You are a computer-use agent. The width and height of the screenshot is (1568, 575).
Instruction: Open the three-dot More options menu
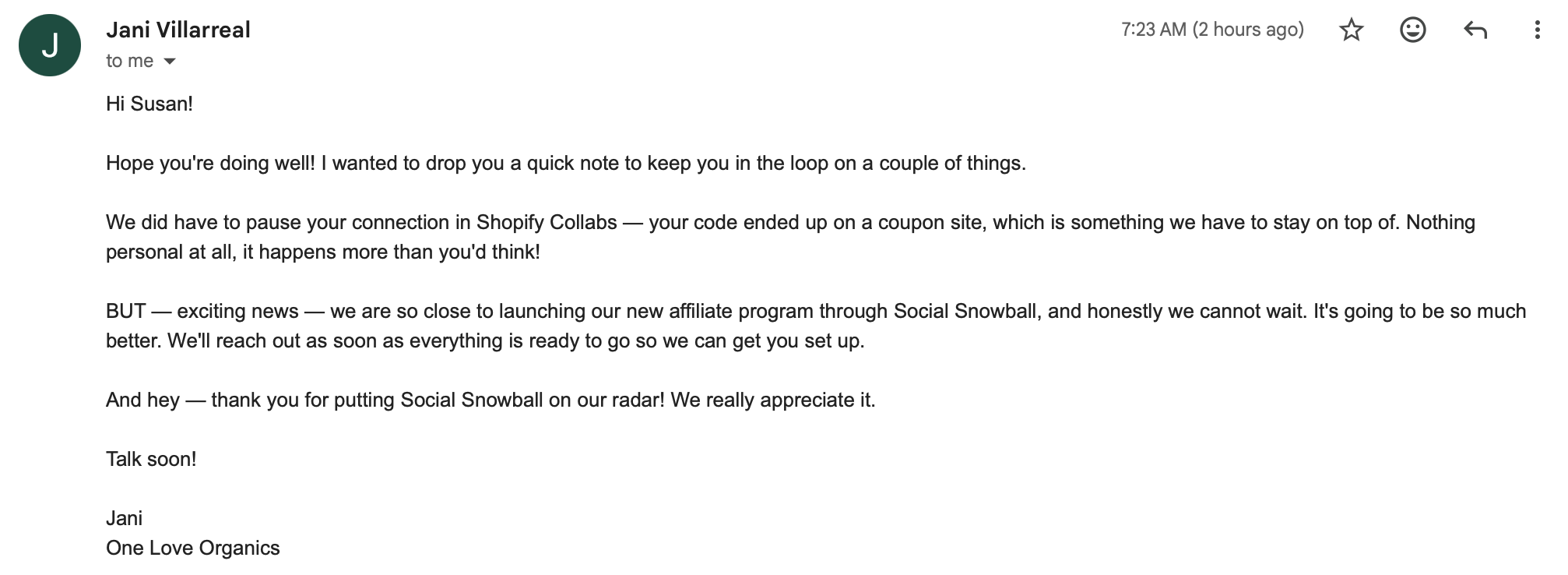(x=1537, y=30)
